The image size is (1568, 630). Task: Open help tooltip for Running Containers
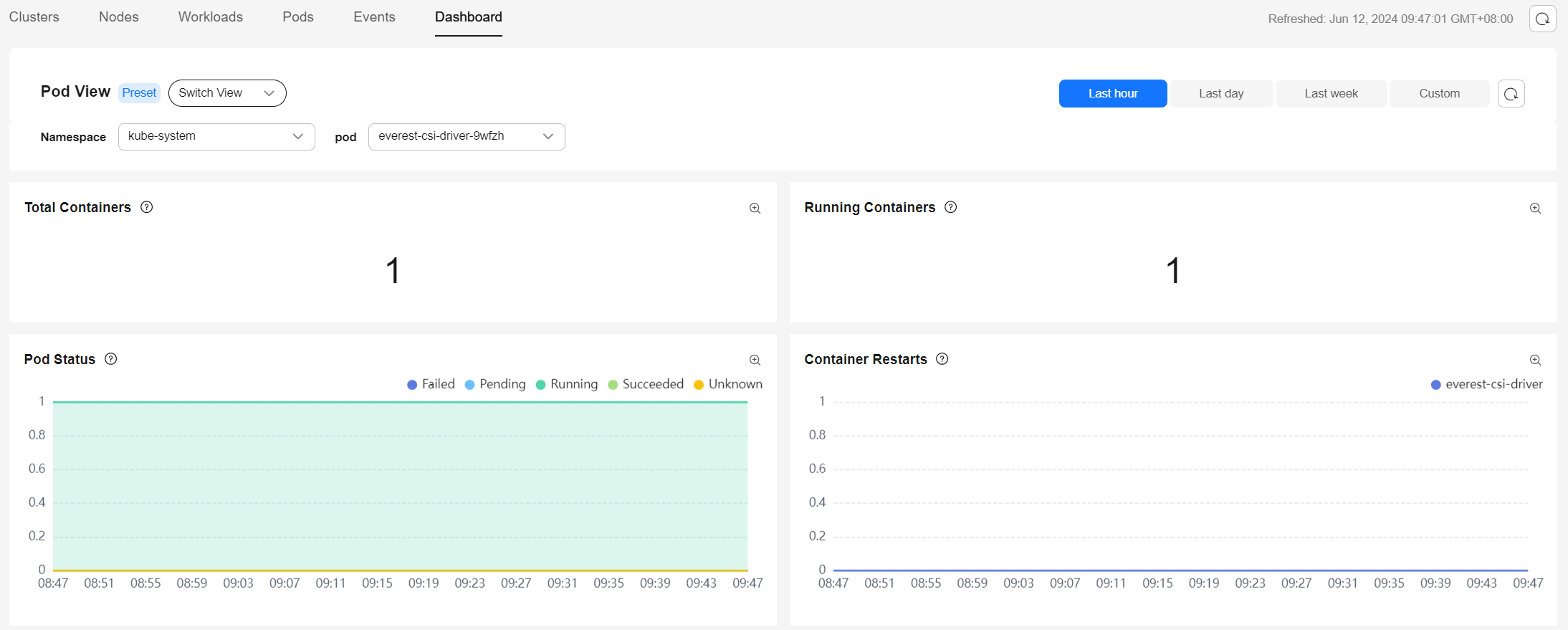tap(951, 207)
